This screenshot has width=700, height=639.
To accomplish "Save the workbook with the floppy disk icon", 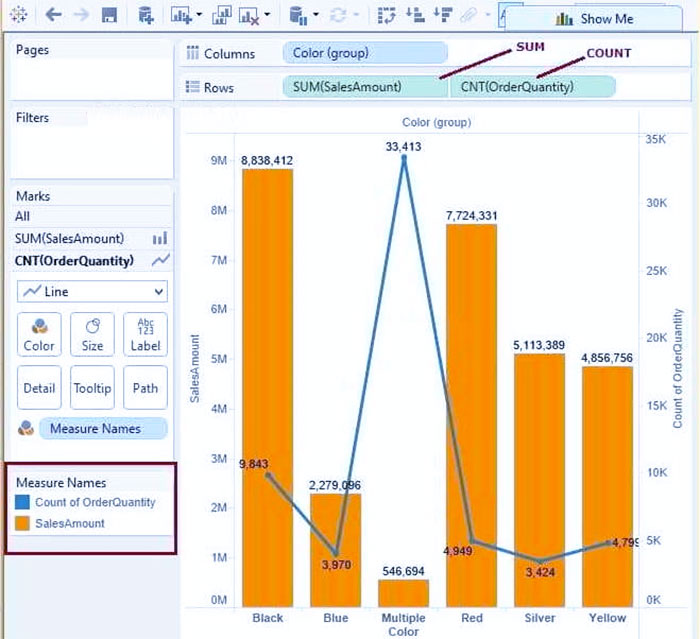I will pyautogui.click(x=109, y=15).
